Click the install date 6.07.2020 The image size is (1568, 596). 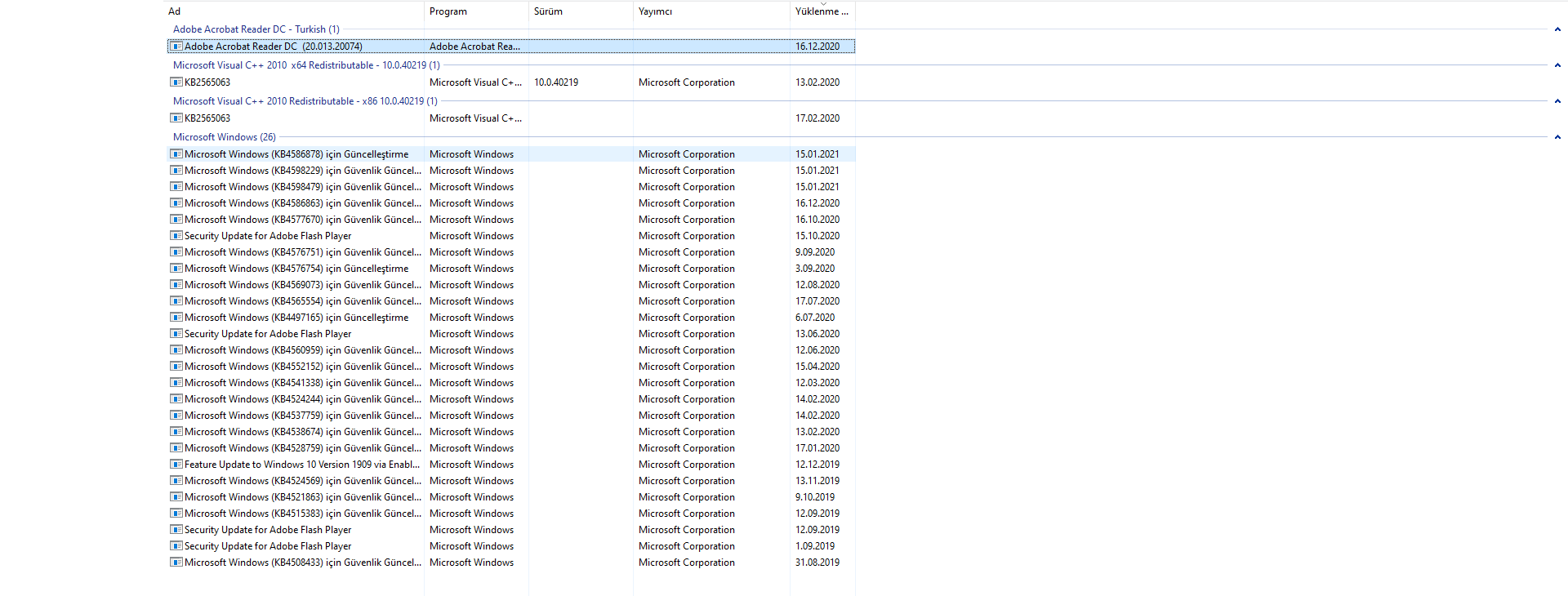click(x=815, y=318)
